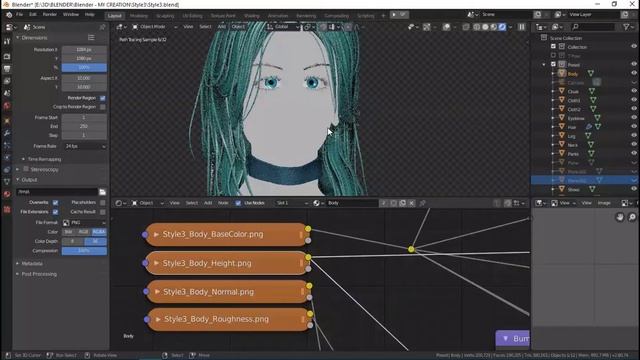Screen dimensions: 640x360
Task: Open the Edit menu
Action: [x=33, y=14]
